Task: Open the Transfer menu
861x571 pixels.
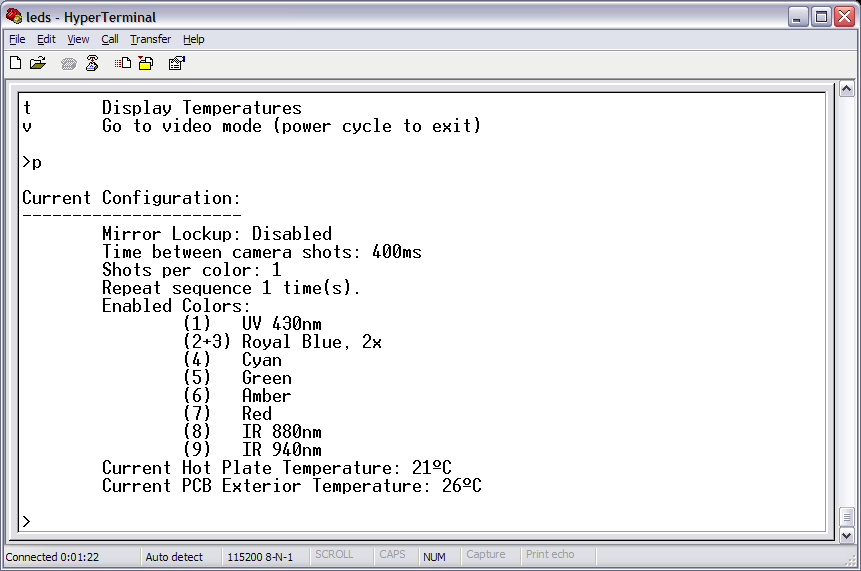Action: (x=150, y=39)
